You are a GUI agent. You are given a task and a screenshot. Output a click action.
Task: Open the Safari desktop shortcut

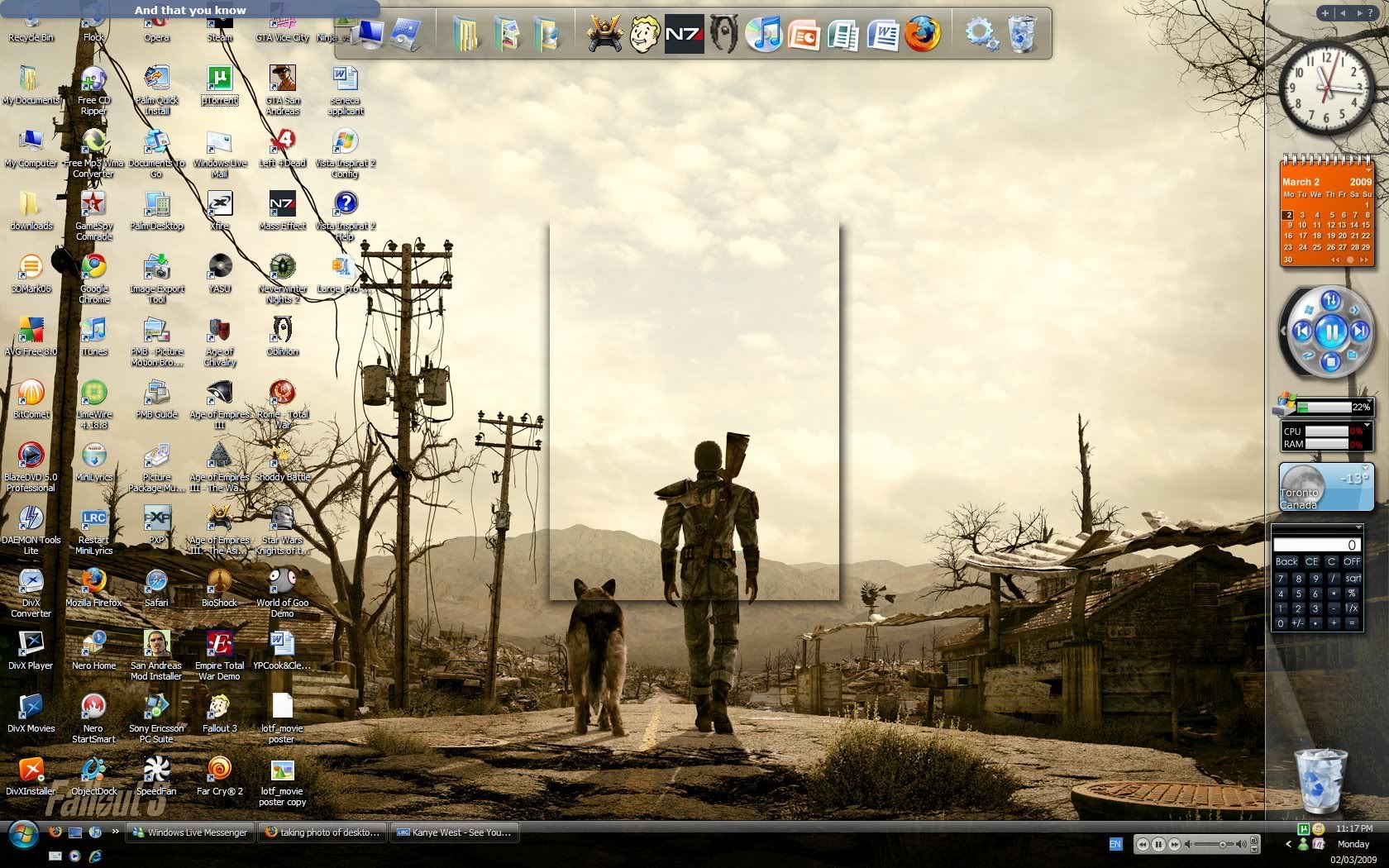point(156,589)
